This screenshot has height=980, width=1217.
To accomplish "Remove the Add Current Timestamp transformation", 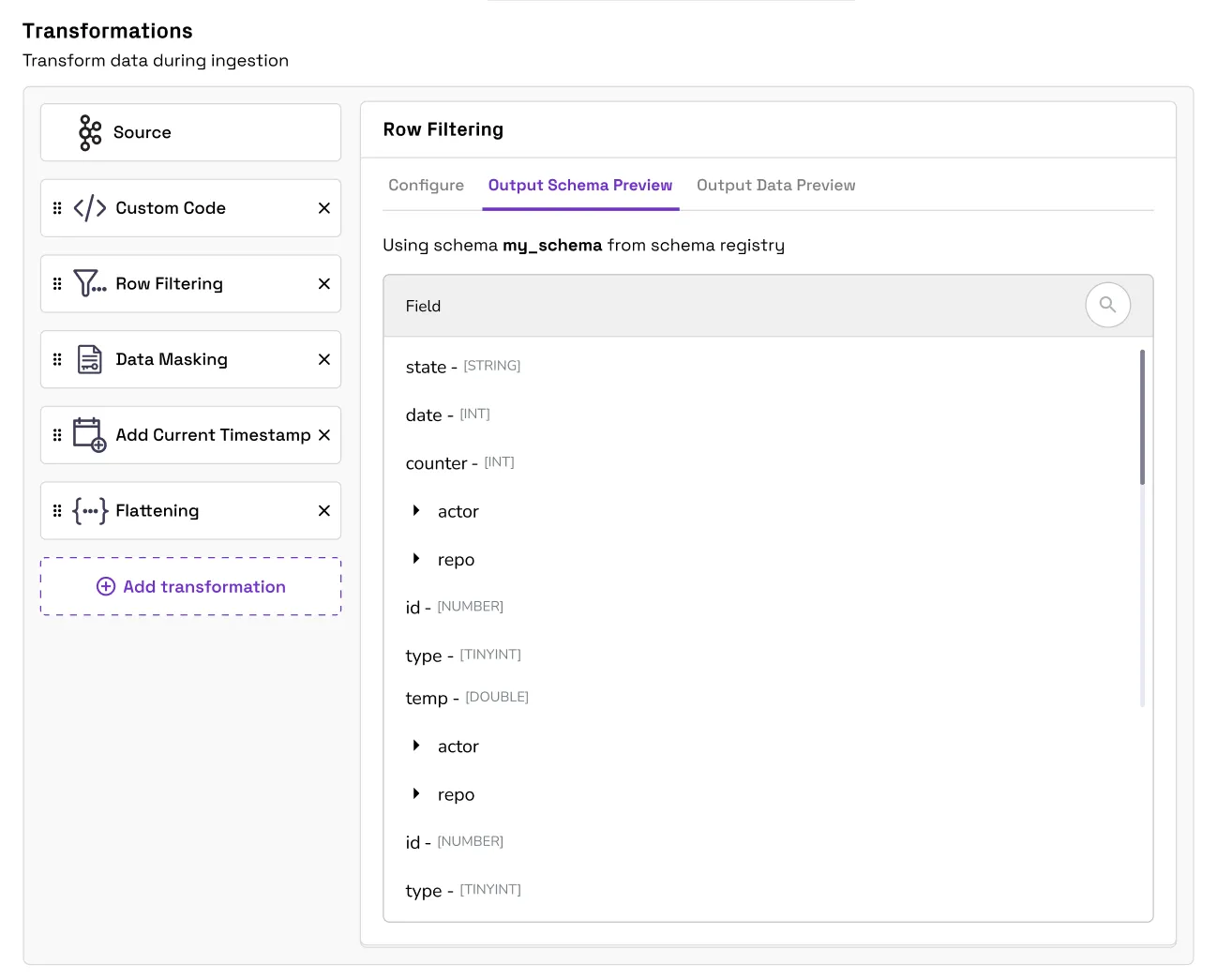I will 324,435.
